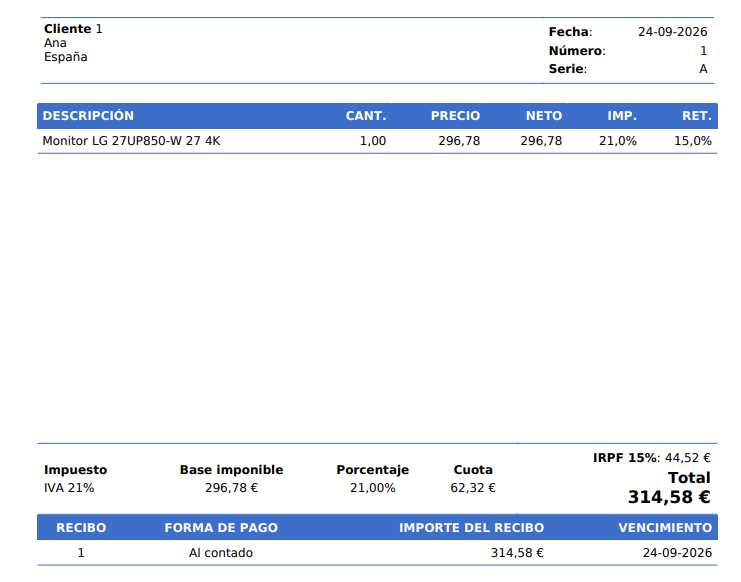Click the customer name Ana
Screen dimensions: 741x582
pos(55,43)
